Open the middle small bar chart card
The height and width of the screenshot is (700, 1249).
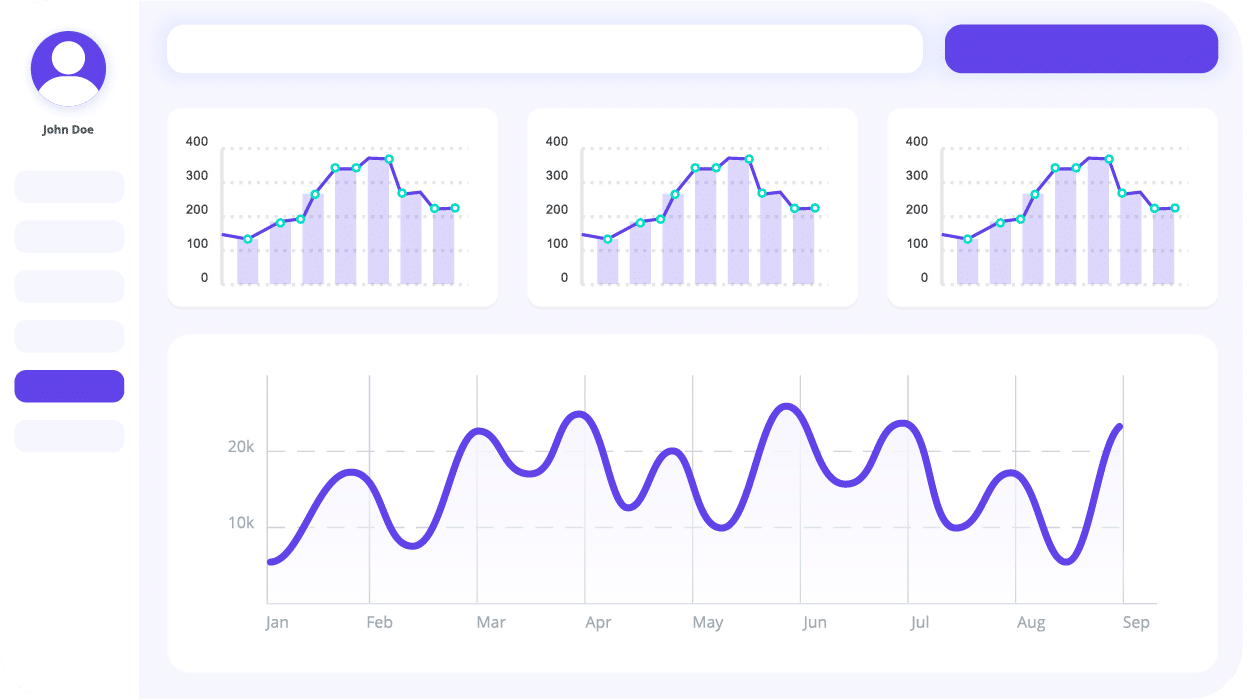pos(692,207)
